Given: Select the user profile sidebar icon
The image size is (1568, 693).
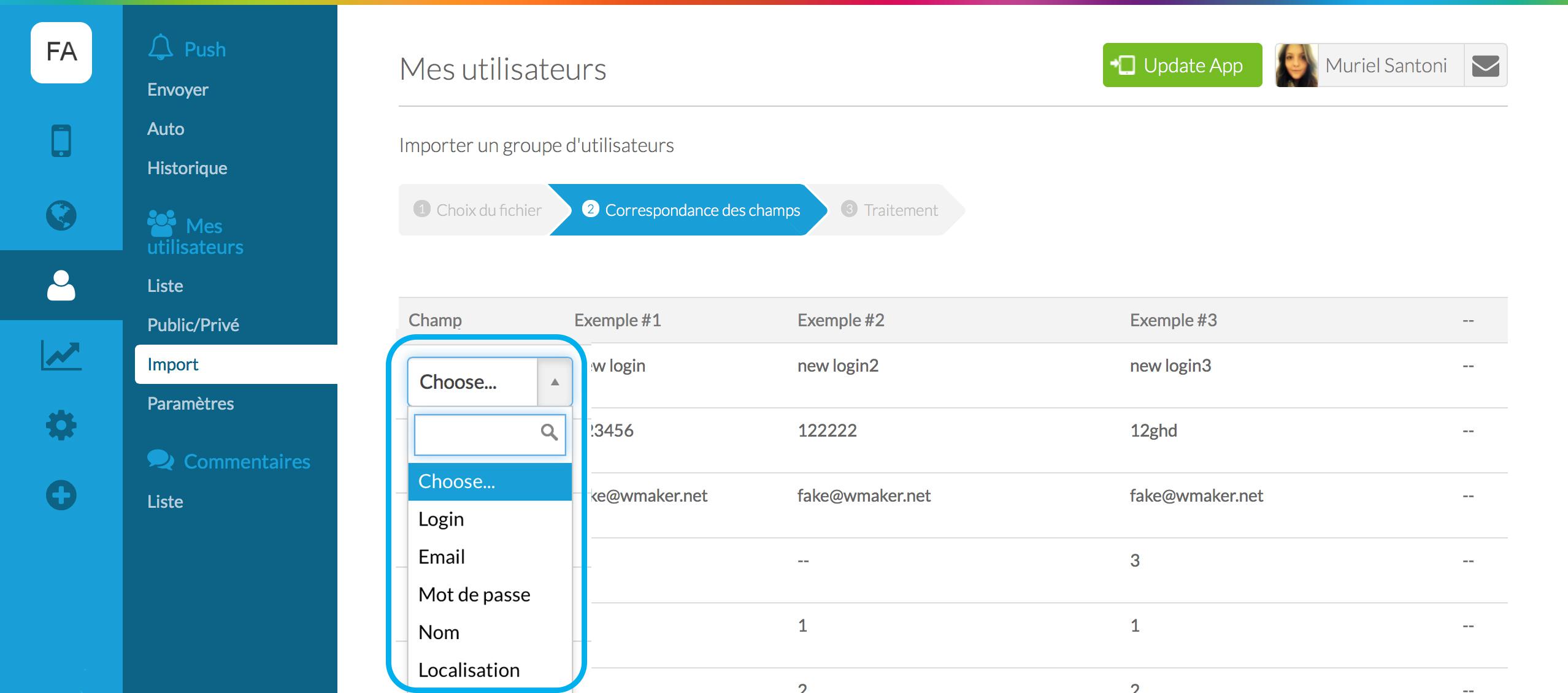Looking at the screenshot, I should pyautogui.click(x=61, y=285).
